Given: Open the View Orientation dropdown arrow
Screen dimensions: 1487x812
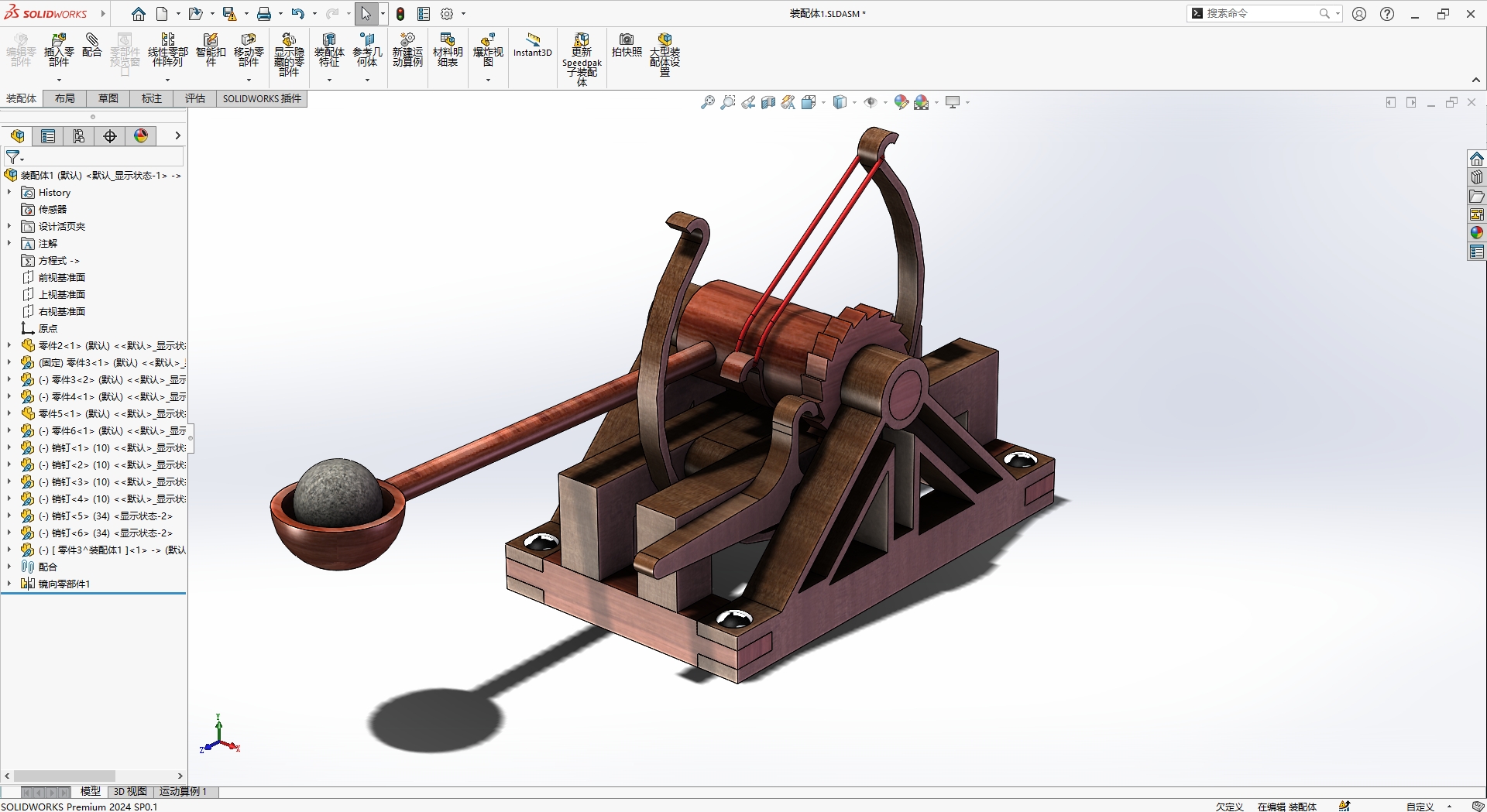Looking at the screenshot, I should tap(823, 102).
